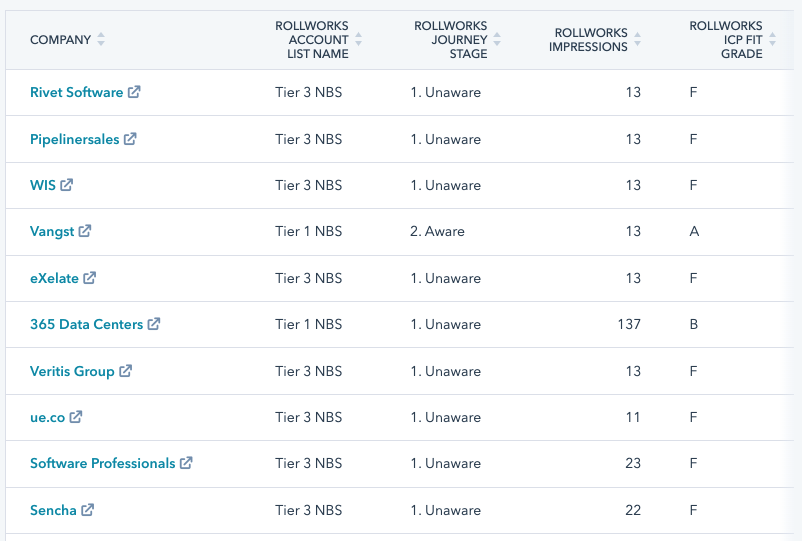This screenshot has width=802, height=541.
Task: Click the ROLLWORKS IMPRESSIONS header
Action: tap(588, 39)
